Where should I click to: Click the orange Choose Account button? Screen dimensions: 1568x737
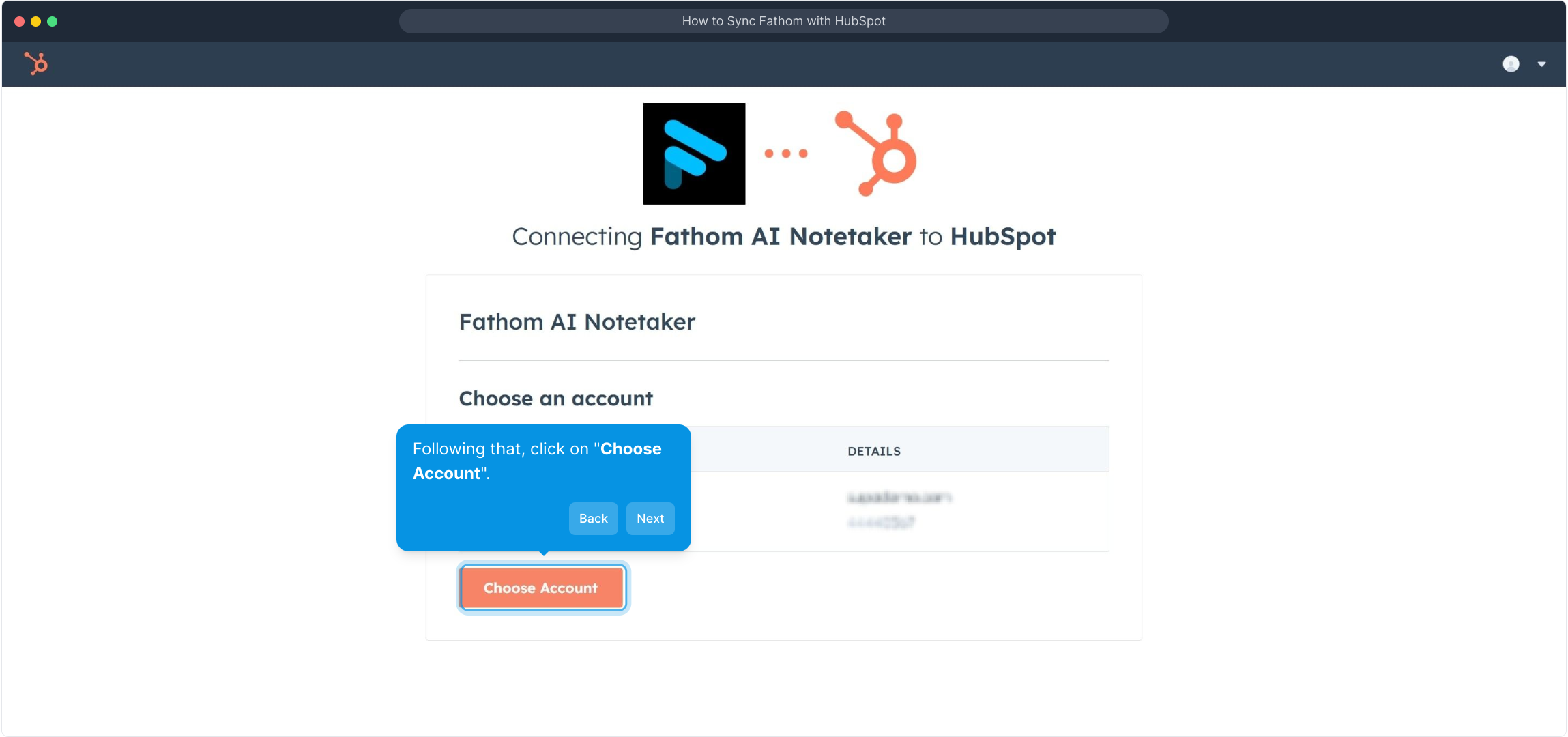(542, 588)
